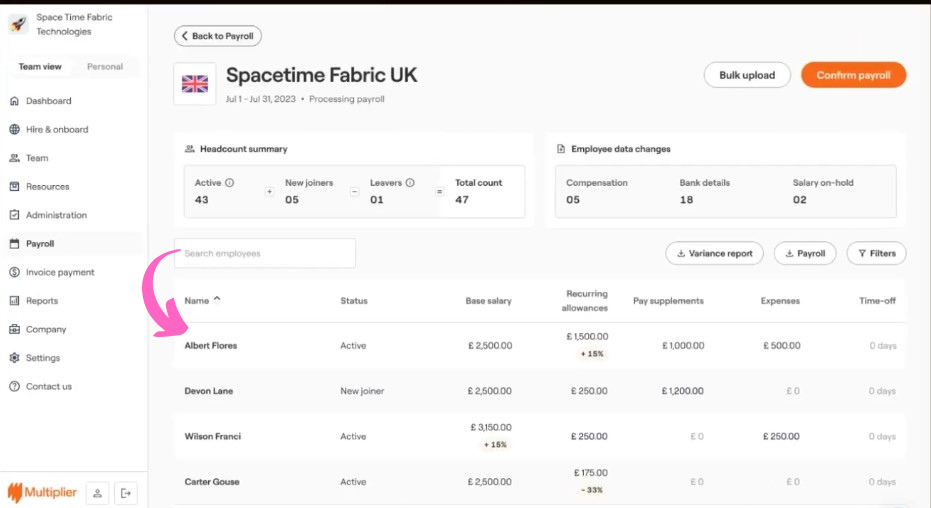Click the Pay supplements column header
The height and width of the screenshot is (508, 931).
click(668, 301)
